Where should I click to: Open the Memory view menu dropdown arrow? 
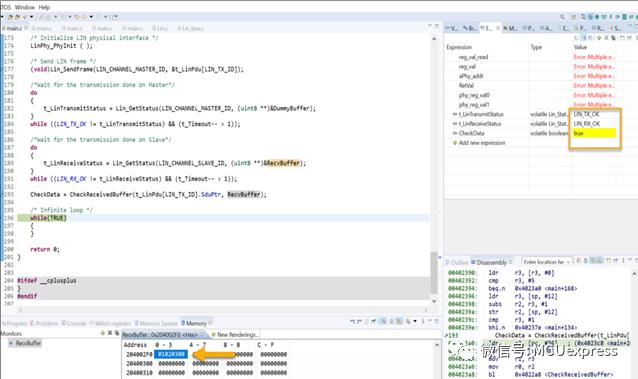click(x=415, y=321)
